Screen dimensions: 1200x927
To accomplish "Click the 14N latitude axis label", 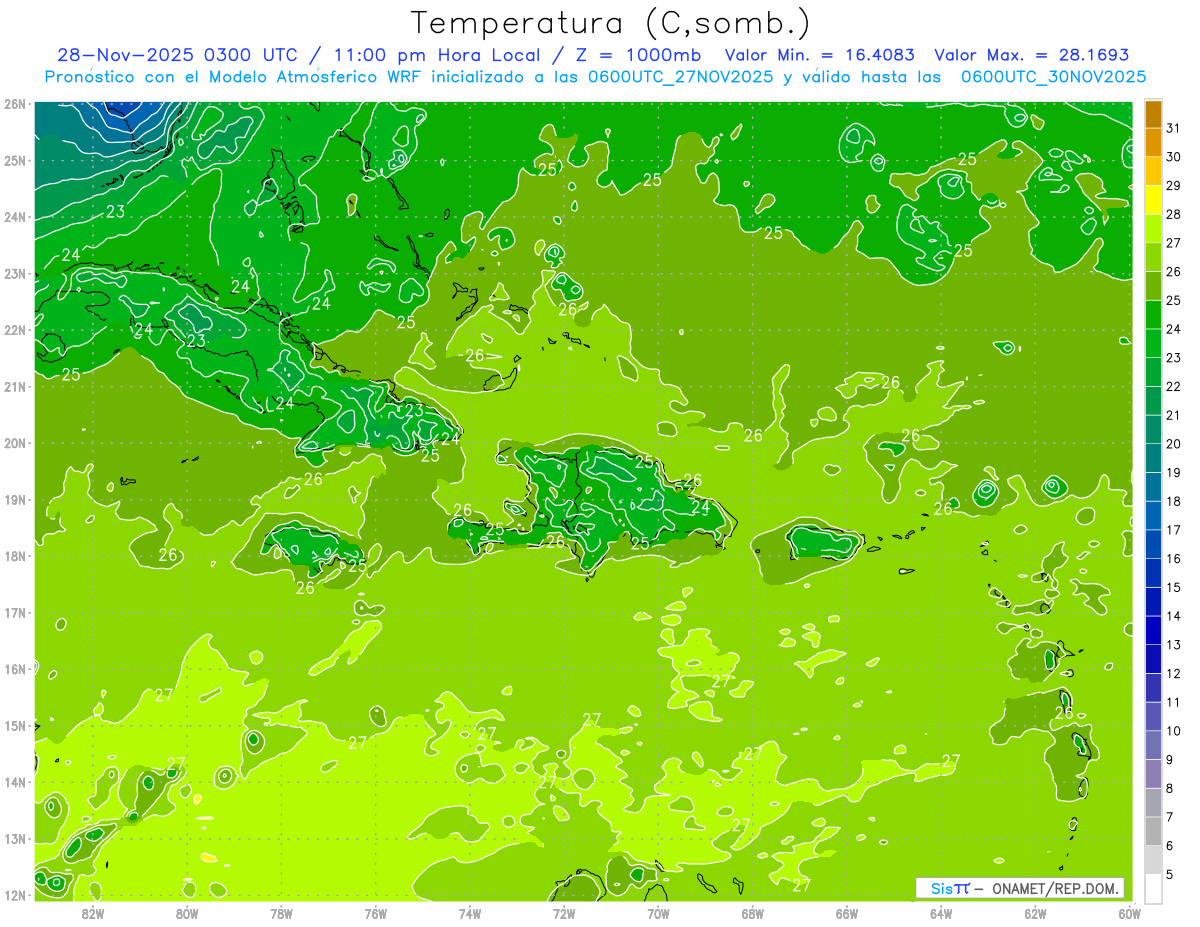I will click(16, 782).
